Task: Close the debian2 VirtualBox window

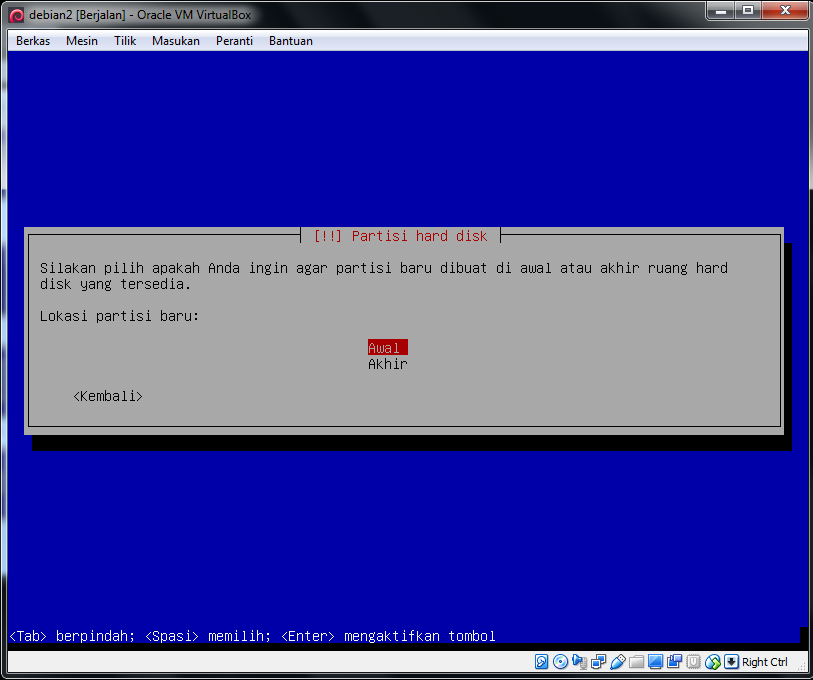Action: pos(785,10)
